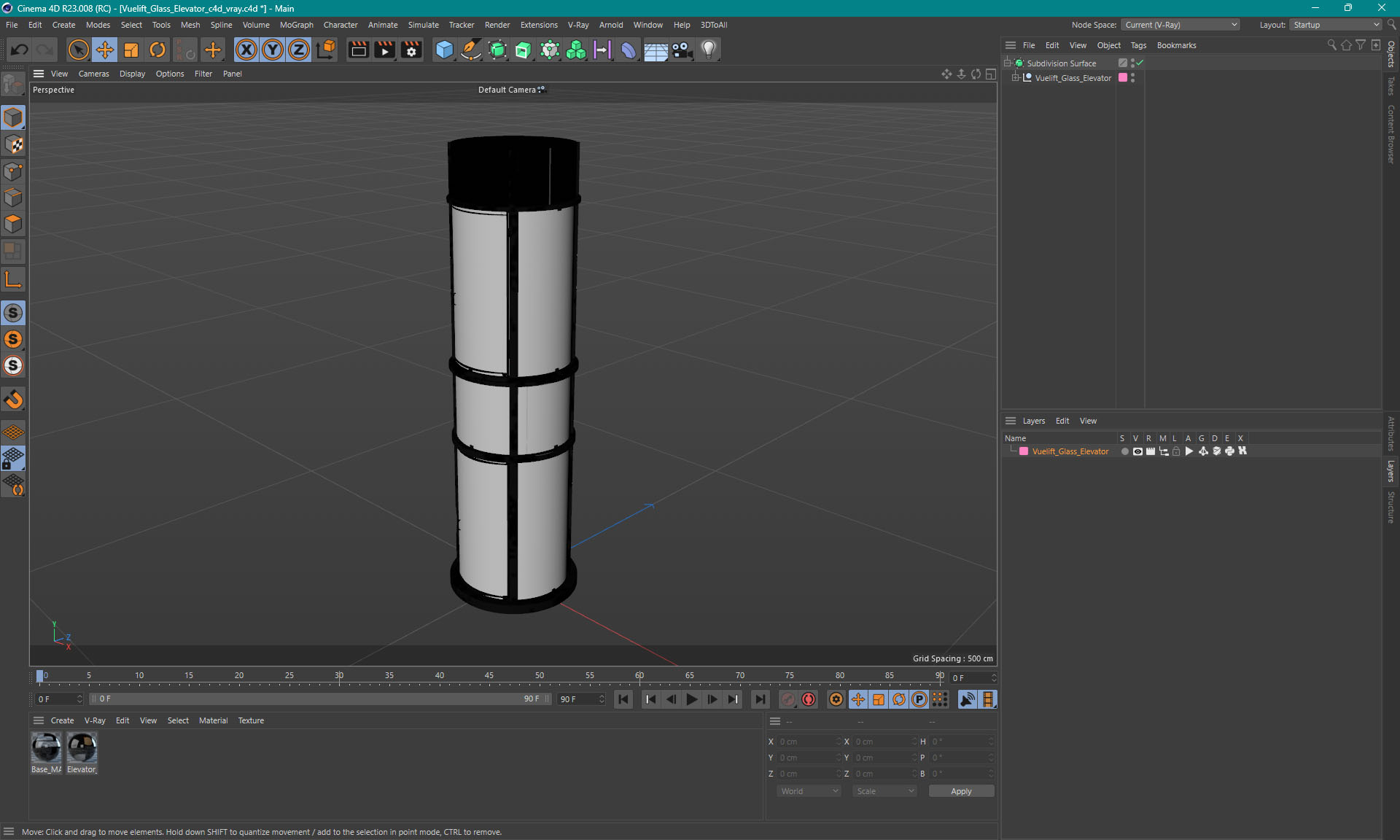Select the Rotate tool
The image size is (1400, 840).
point(157,50)
